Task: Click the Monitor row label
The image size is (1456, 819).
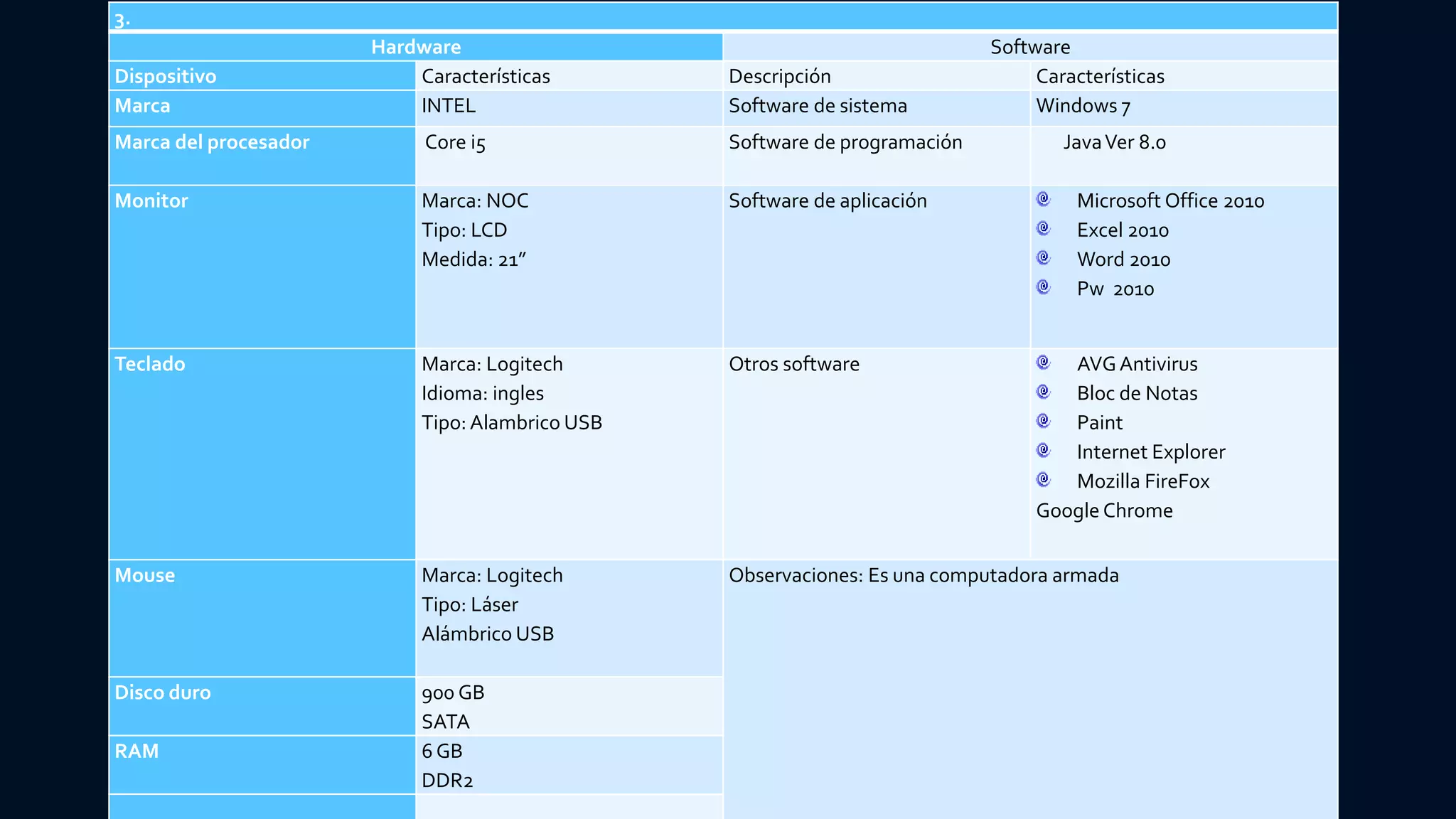Action: coord(151,200)
